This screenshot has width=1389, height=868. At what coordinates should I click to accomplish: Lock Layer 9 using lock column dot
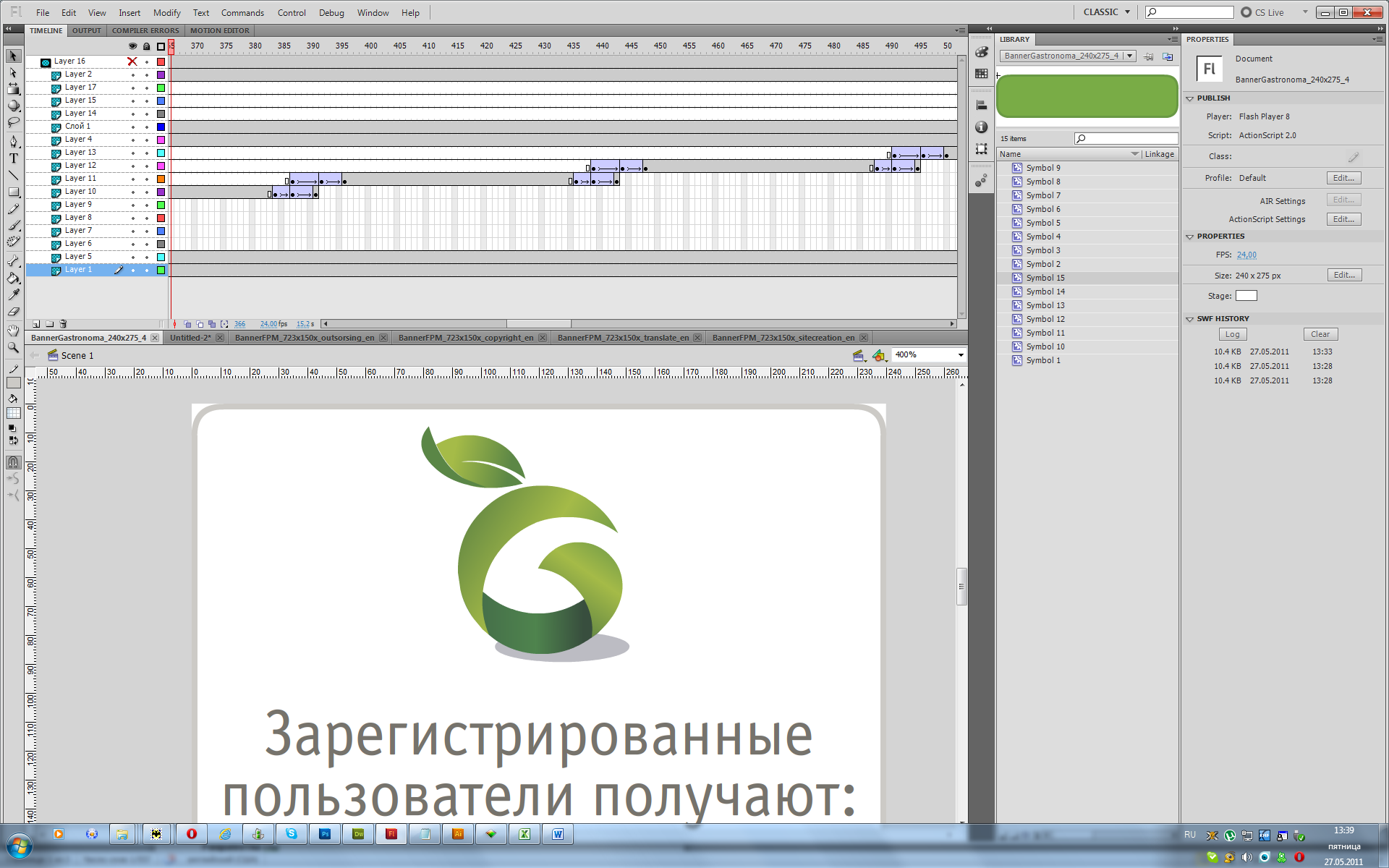click(x=147, y=205)
